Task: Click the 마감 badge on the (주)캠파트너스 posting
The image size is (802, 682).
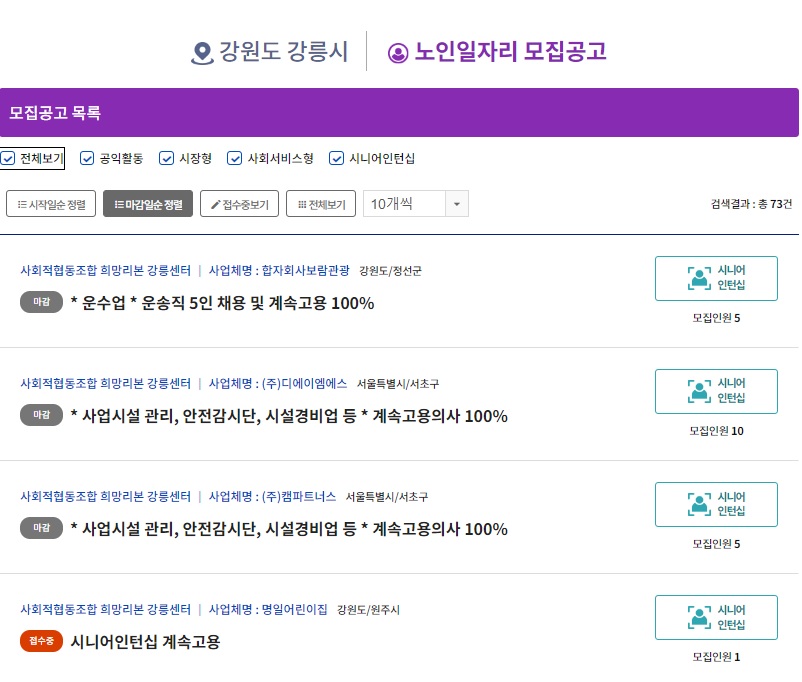Action: (x=41, y=528)
